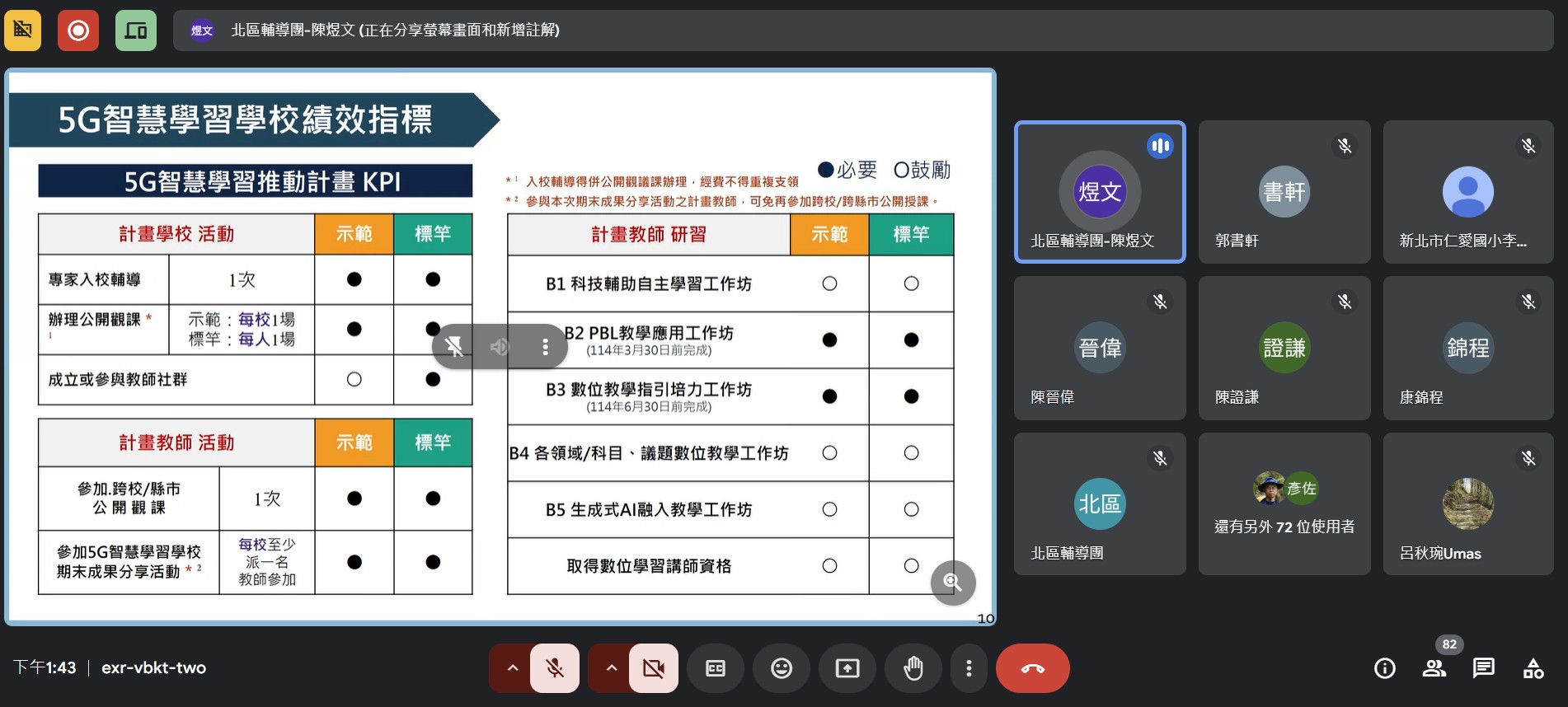The width and height of the screenshot is (1568, 707).
Task: Toggle camera on or off
Action: pos(654,668)
